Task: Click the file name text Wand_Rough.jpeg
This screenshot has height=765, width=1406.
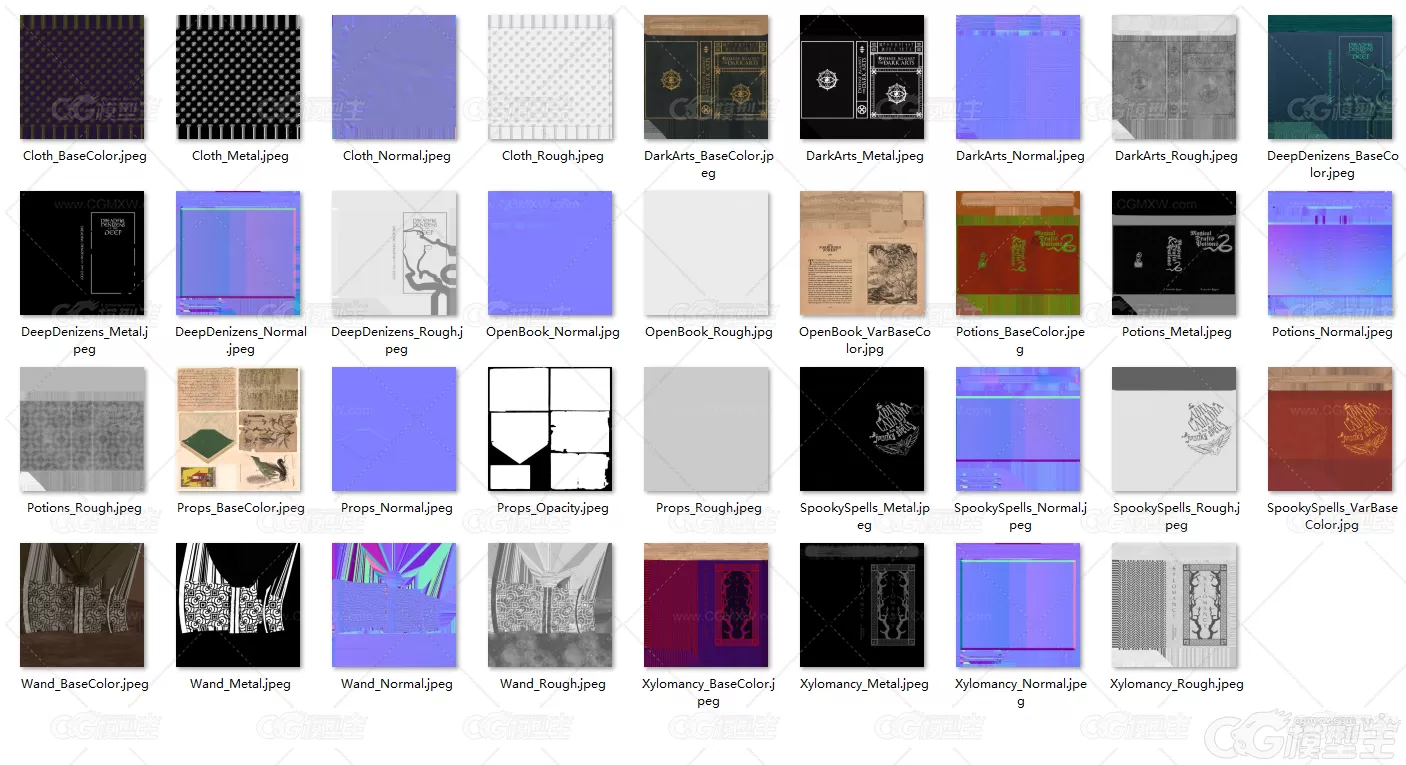Action: [553, 684]
